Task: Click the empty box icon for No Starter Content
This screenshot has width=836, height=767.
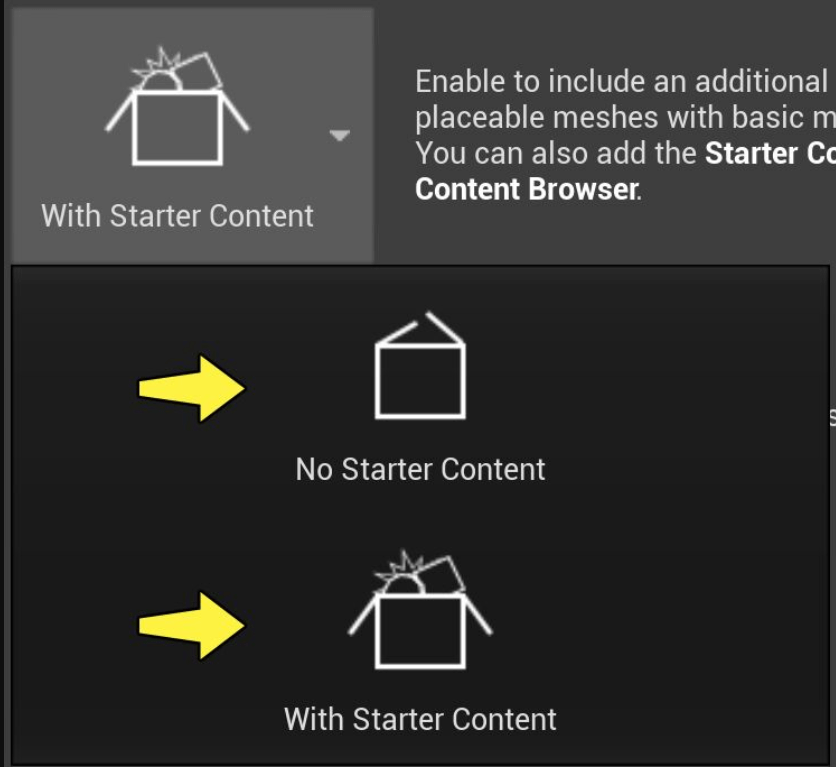Action: pos(420,366)
